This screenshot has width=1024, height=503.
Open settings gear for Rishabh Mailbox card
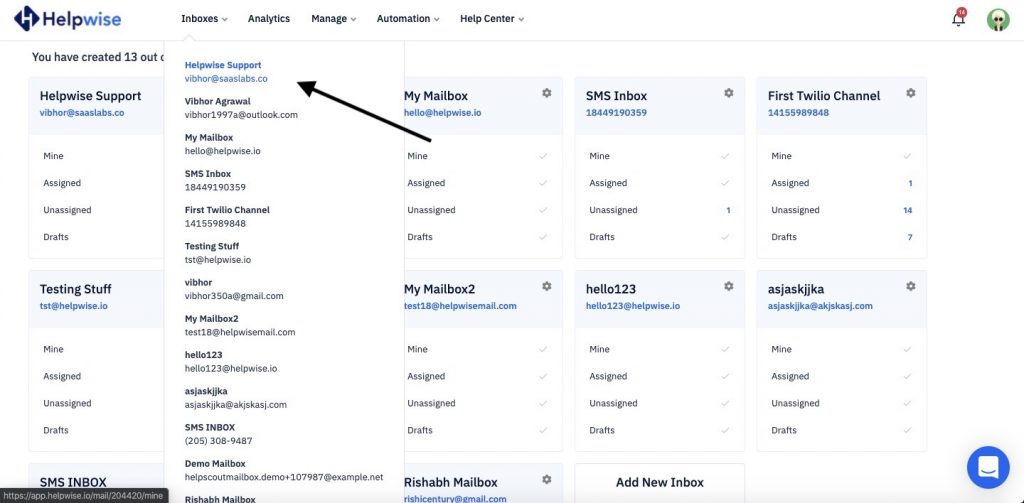547,479
